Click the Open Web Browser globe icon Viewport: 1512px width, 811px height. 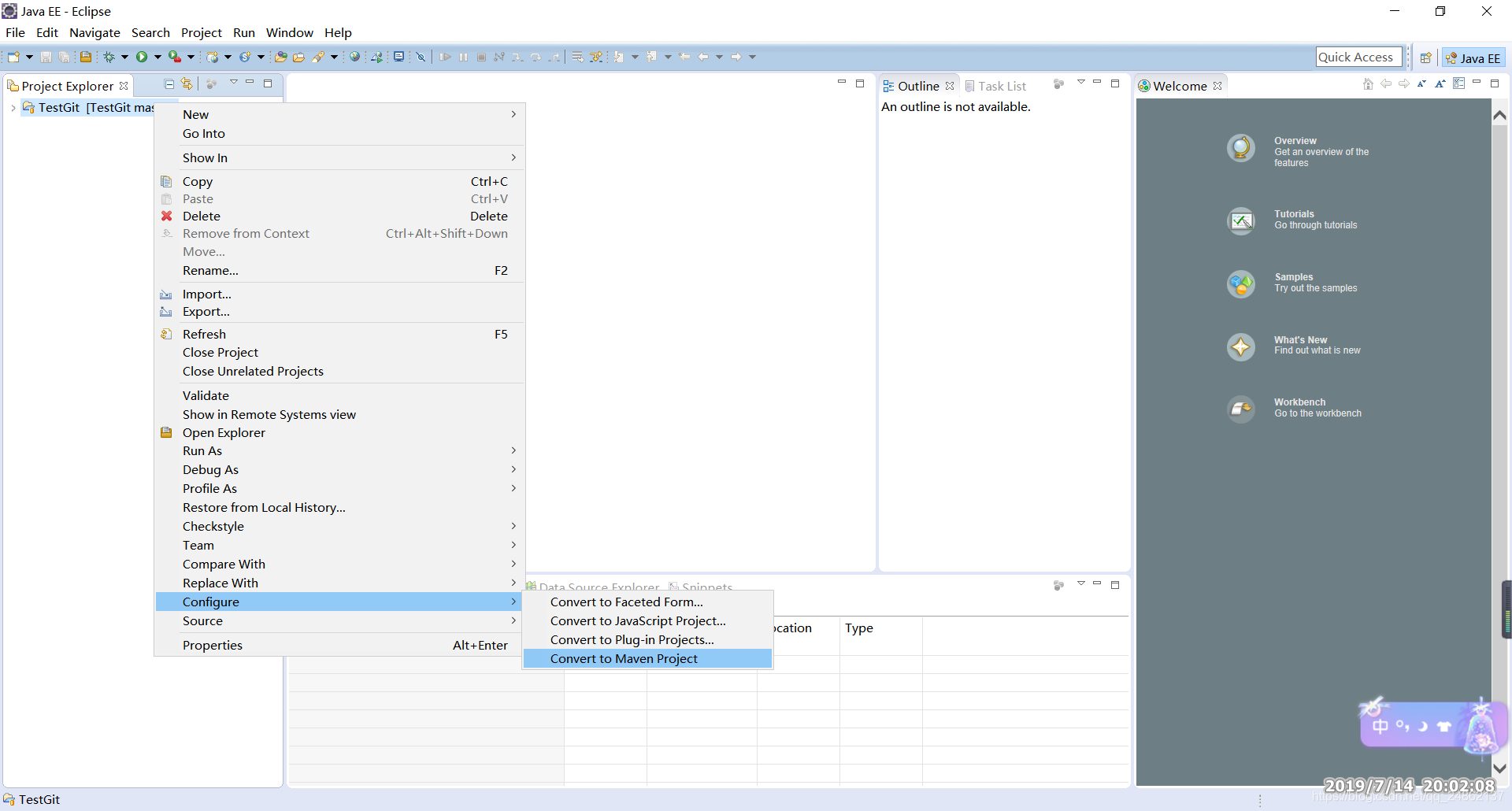355,57
